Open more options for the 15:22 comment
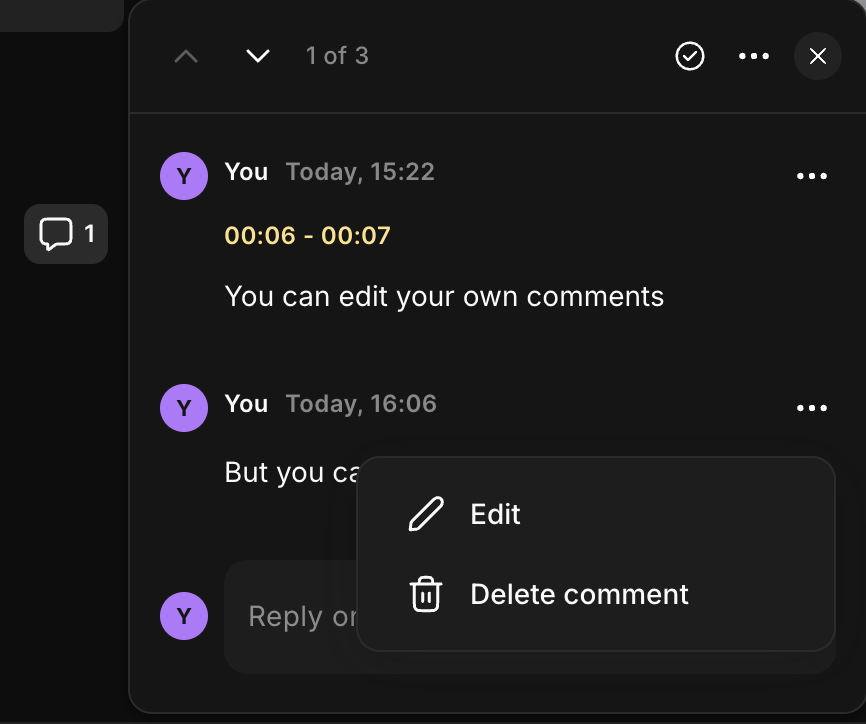Image resolution: width=866 pixels, height=724 pixels. tap(812, 176)
